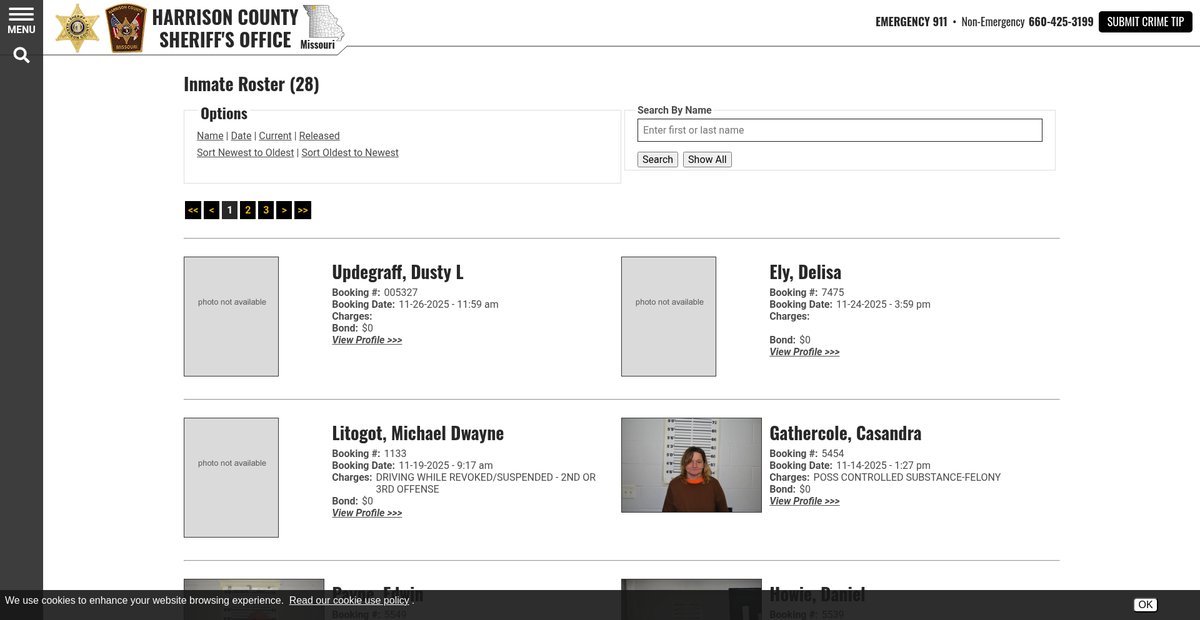The image size is (1200, 620).
Task: Sort roster by Date
Action: (x=241, y=136)
